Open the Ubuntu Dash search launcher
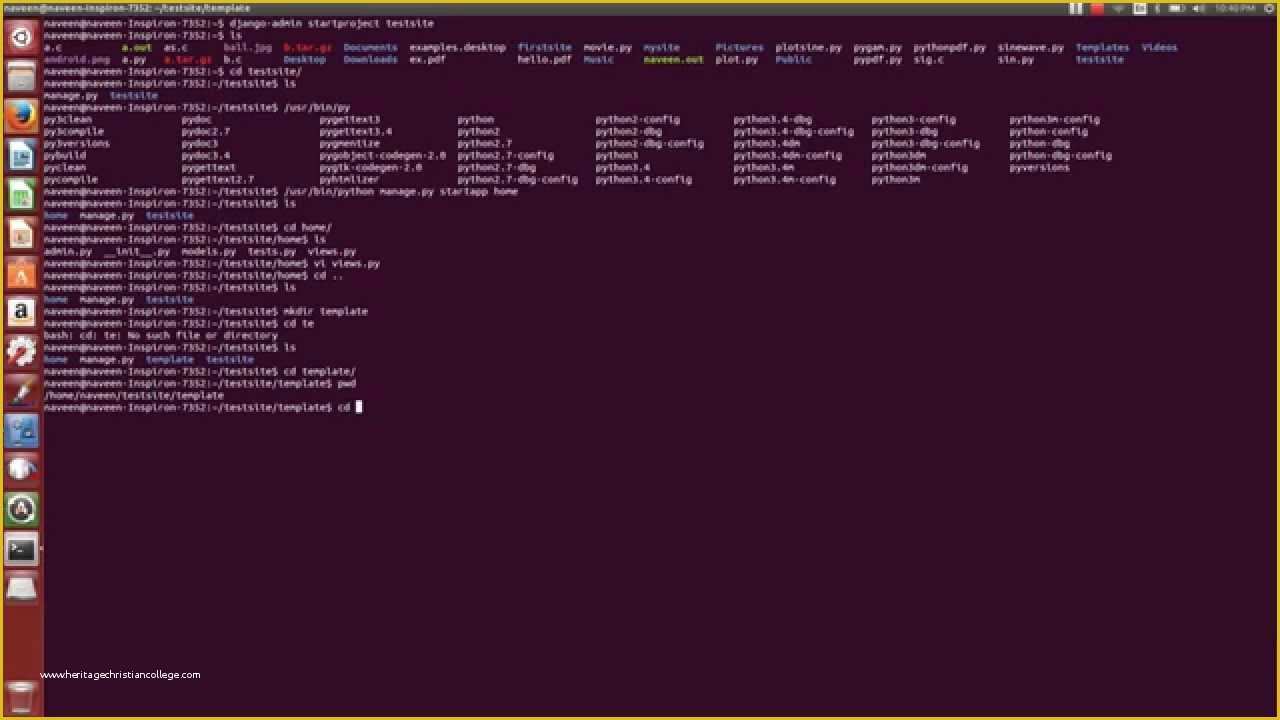1280x720 pixels. pos(21,37)
